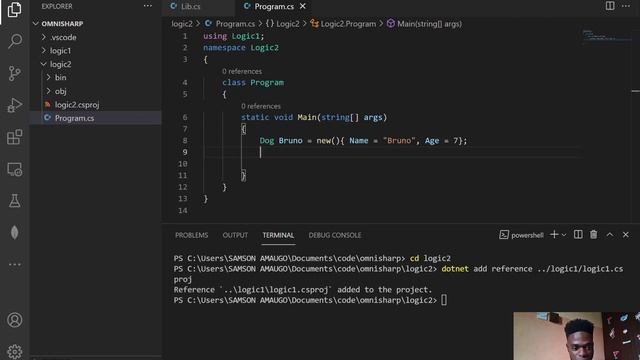Click the webcam video thumbnail

(576, 336)
